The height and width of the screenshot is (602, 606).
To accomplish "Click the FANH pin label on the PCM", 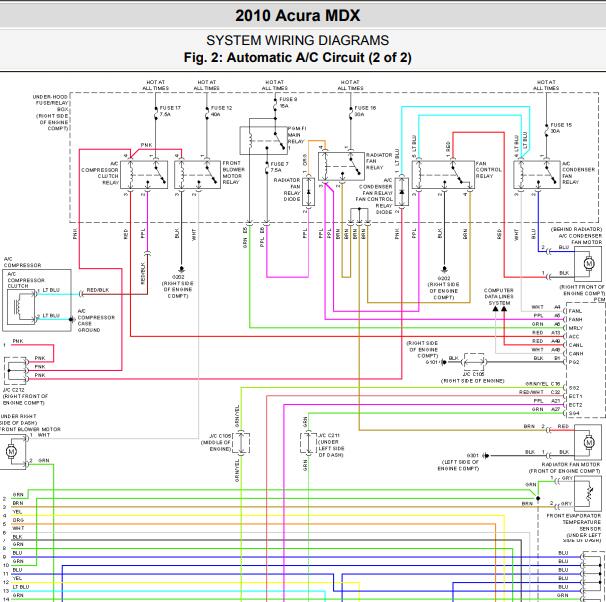I will click(575, 320).
